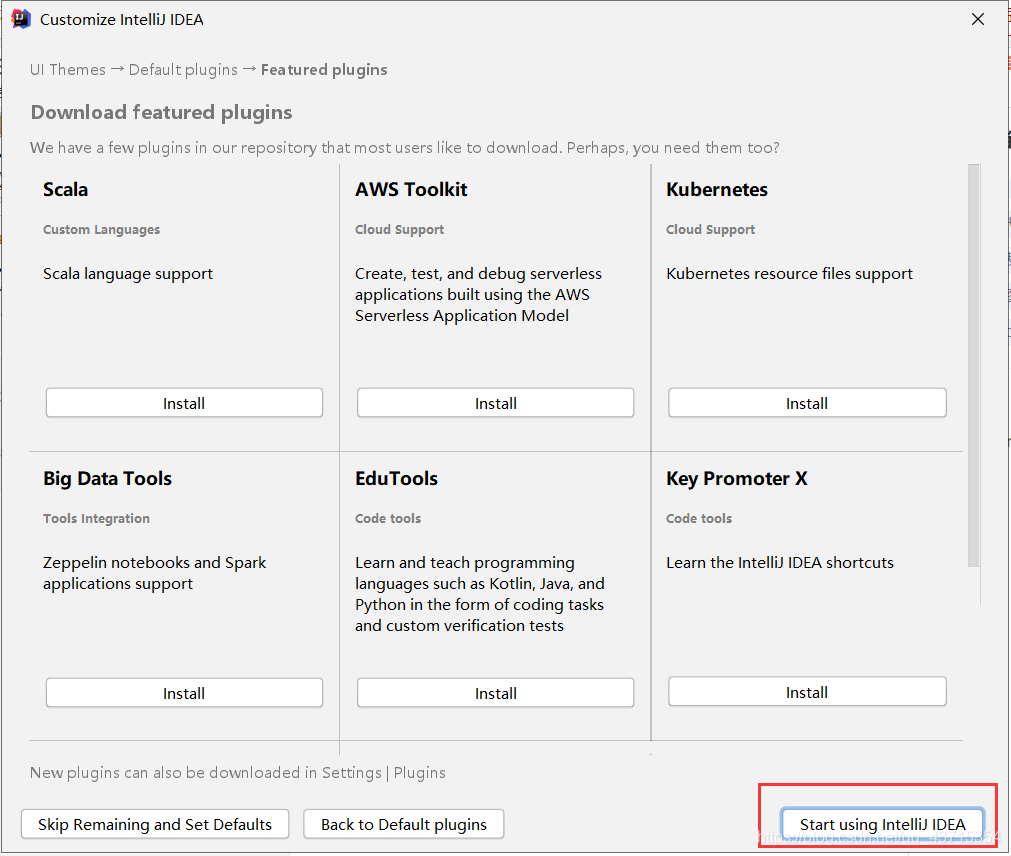Click the plugin list vertical scrollbar

974,365
